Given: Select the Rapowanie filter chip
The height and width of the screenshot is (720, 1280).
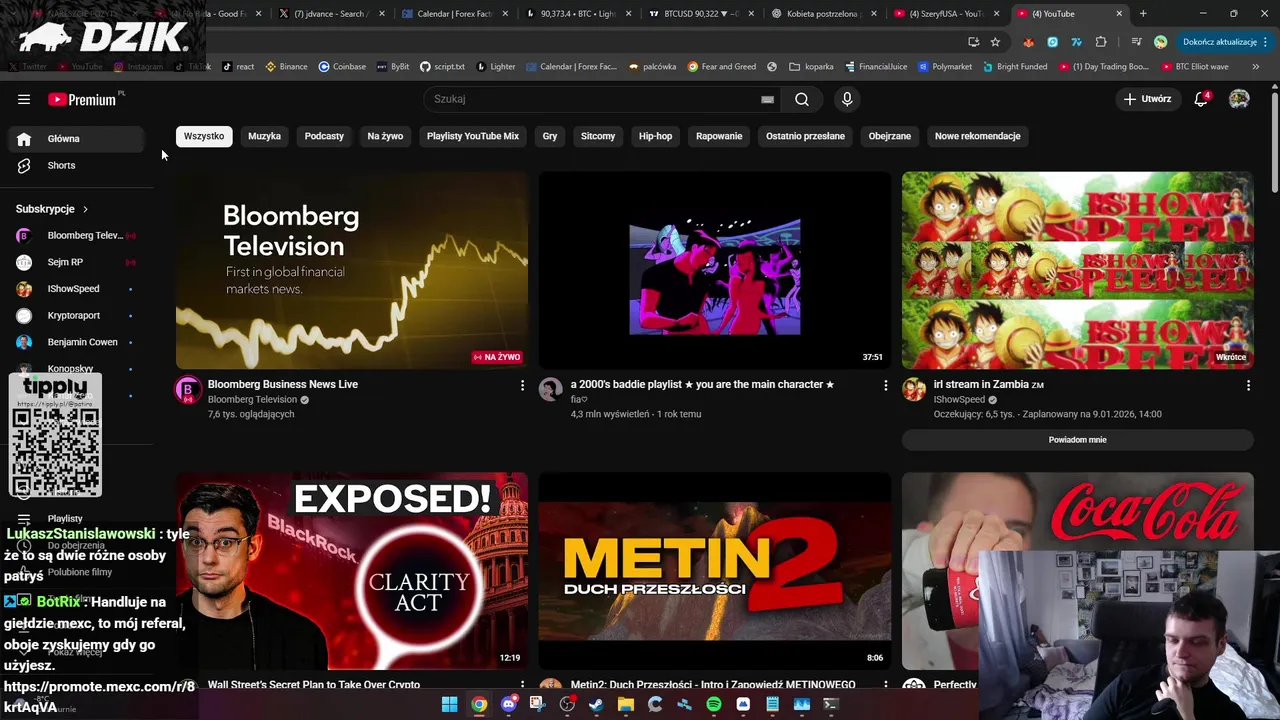Looking at the screenshot, I should click(x=719, y=136).
